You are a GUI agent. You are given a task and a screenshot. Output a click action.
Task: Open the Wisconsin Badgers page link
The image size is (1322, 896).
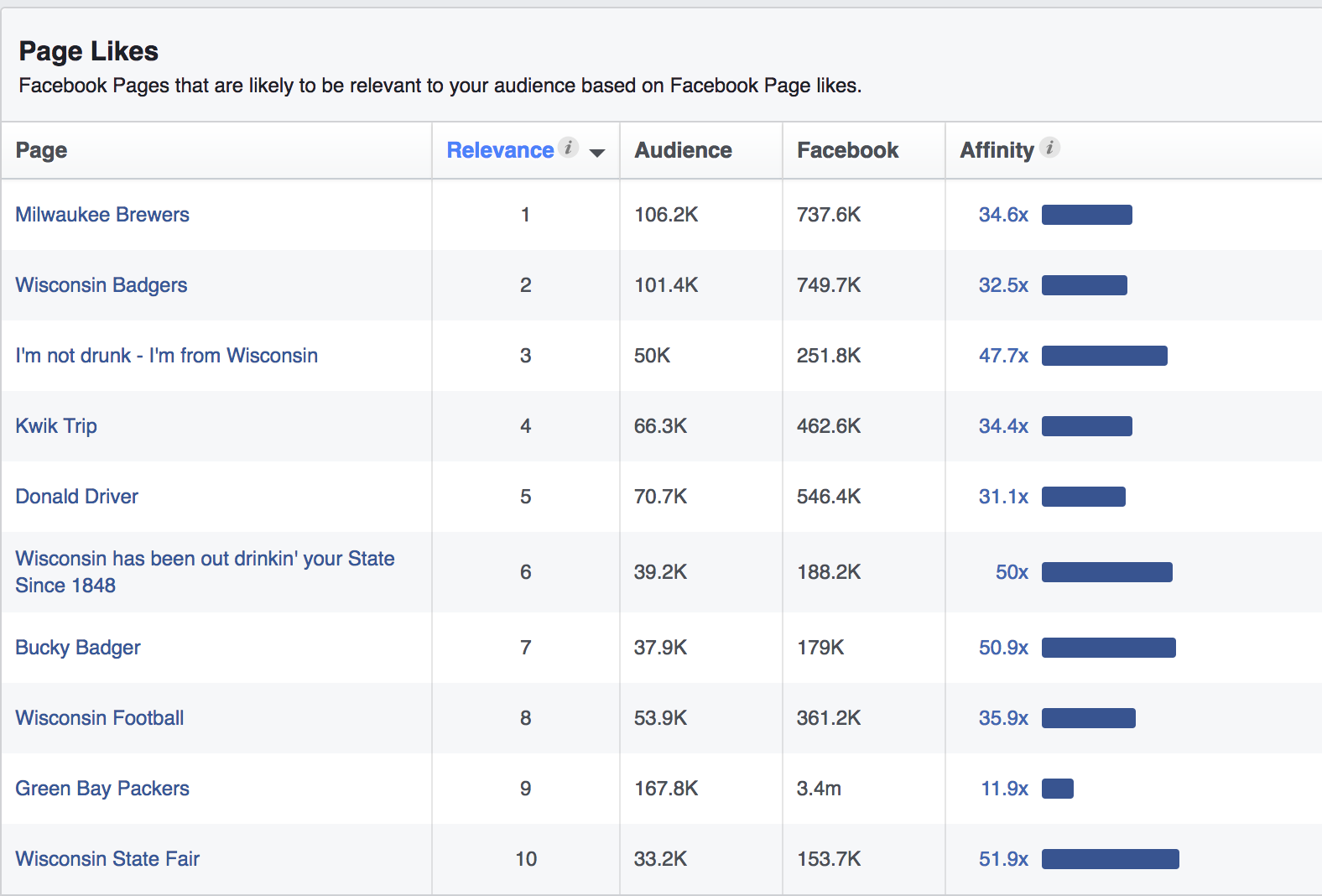(101, 285)
